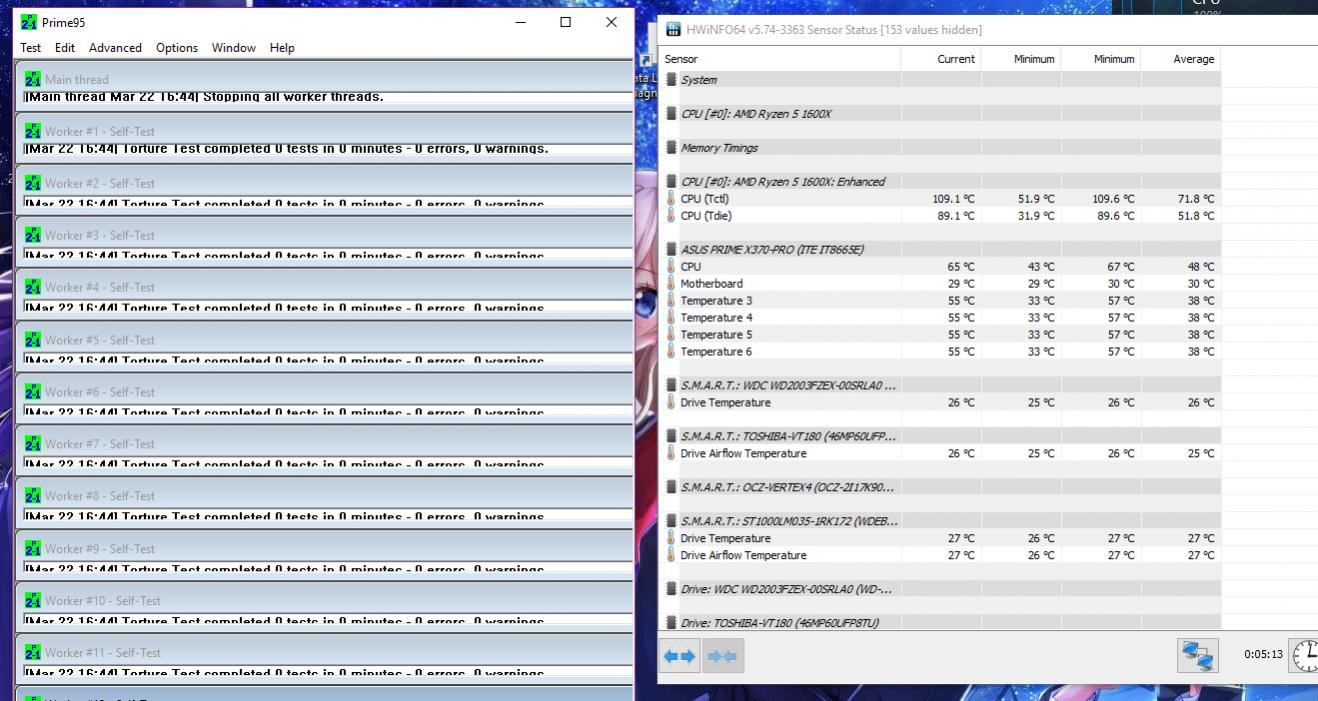1318x701 pixels.
Task: Select the Temperature 4 sensor row label
Action: click(716, 318)
